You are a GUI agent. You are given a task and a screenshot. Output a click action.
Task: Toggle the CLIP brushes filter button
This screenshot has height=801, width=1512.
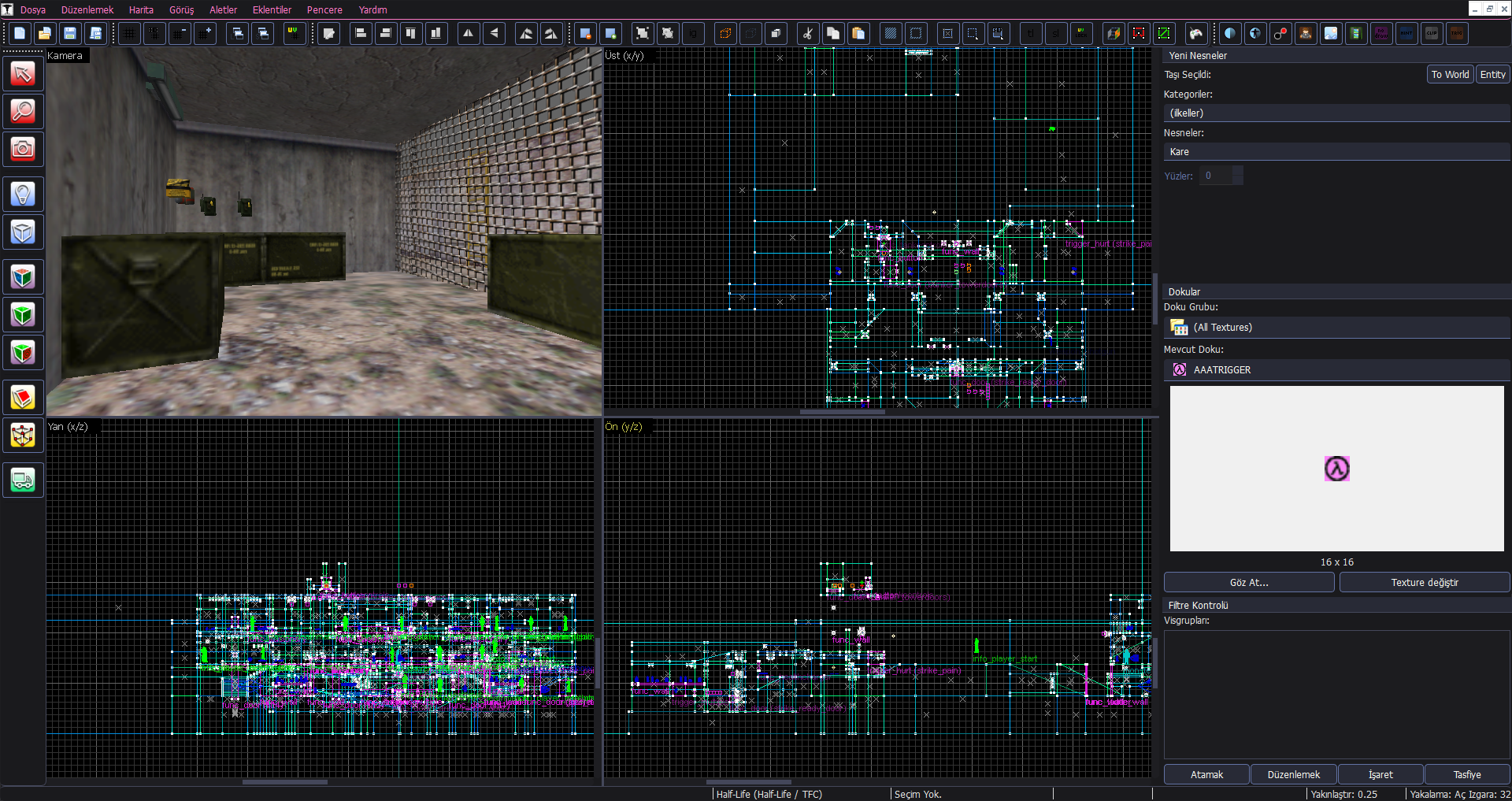(x=1432, y=33)
